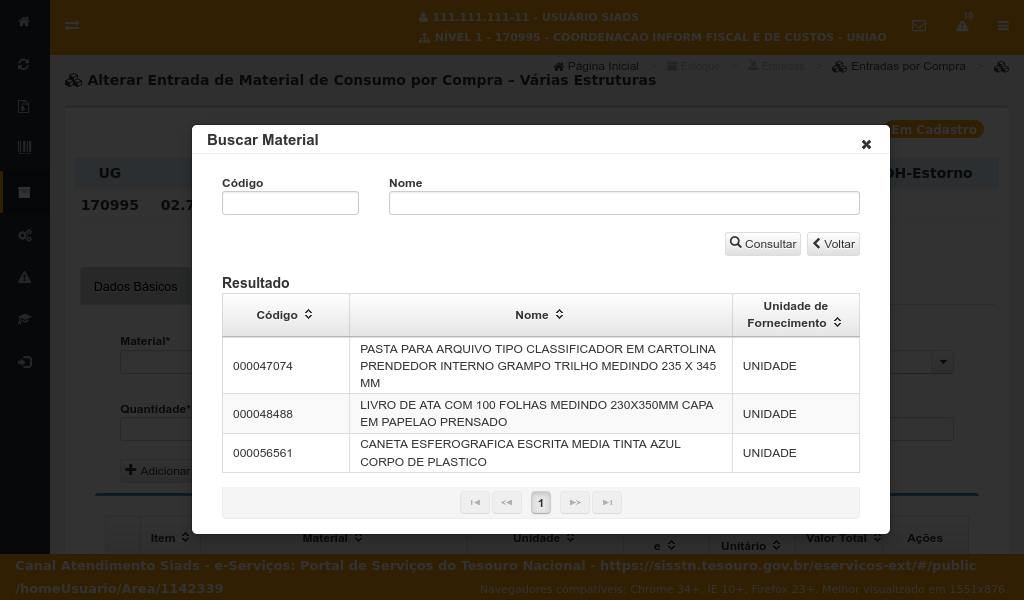The width and height of the screenshot is (1024, 600).
Task: Open alerts bell with badge 10
Action: pos(963,25)
